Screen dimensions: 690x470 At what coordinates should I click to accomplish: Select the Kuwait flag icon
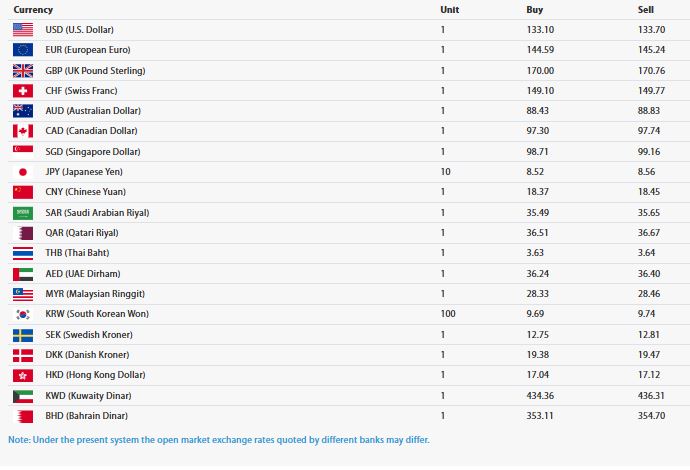23,396
